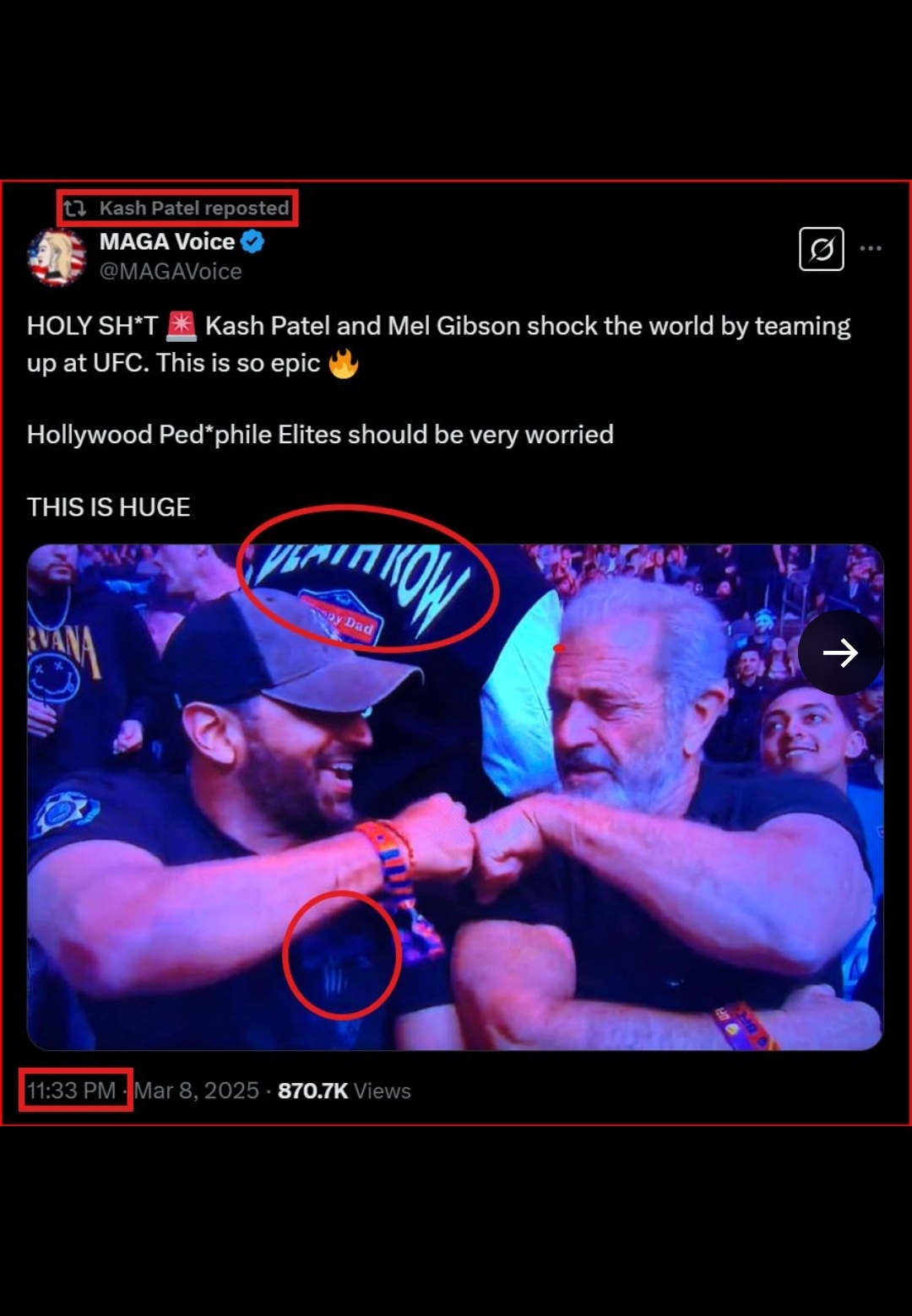Image resolution: width=912 pixels, height=1316 pixels.
Task: Click the "Hollywood" sentence in the post
Action: pos(320,435)
